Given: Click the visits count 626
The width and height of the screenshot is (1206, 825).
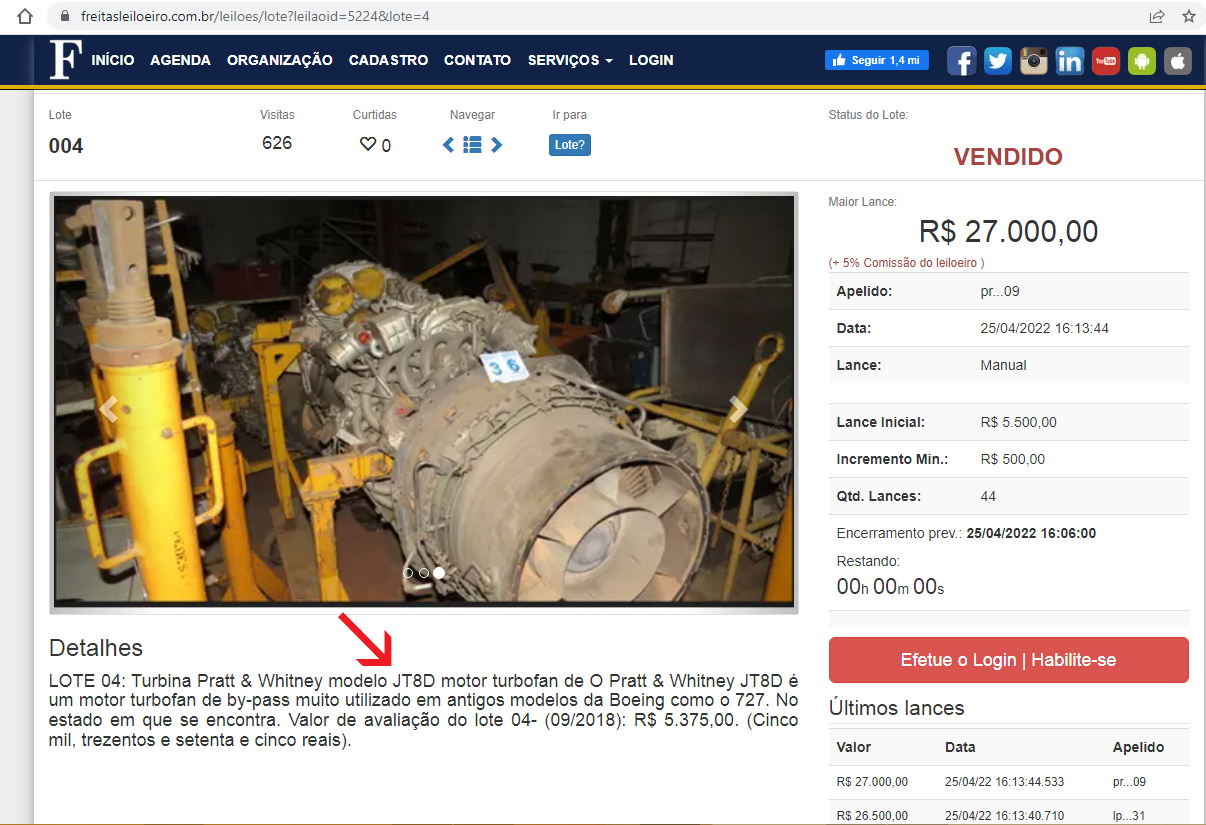Looking at the screenshot, I should (277, 143).
